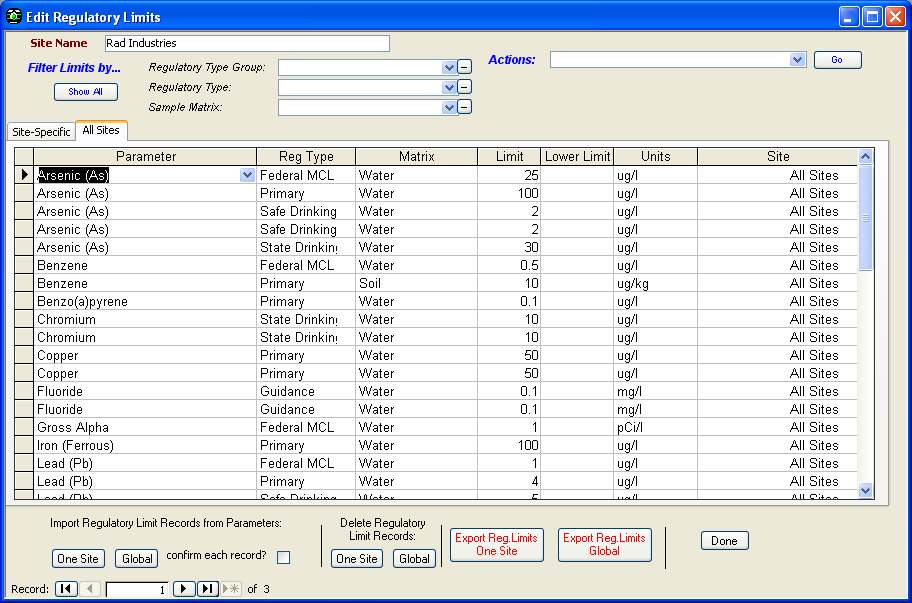Click Export Reg.Limits One Site button
Screen dimensions: 912x603
[497, 545]
